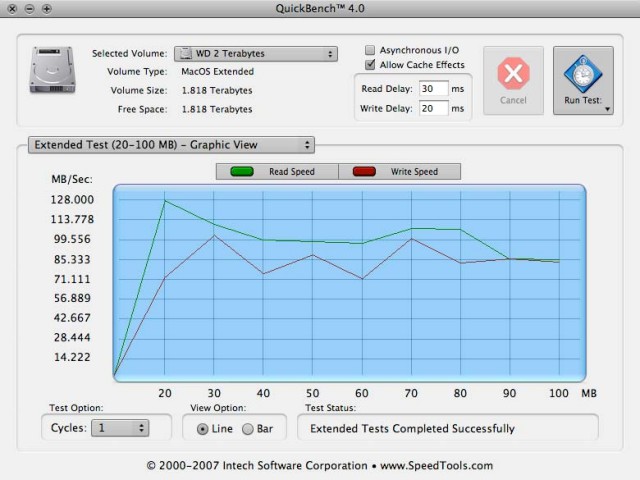The image size is (640, 480).
Task: Click the red Cancel X icon
Action: click(x=513, y=73)
